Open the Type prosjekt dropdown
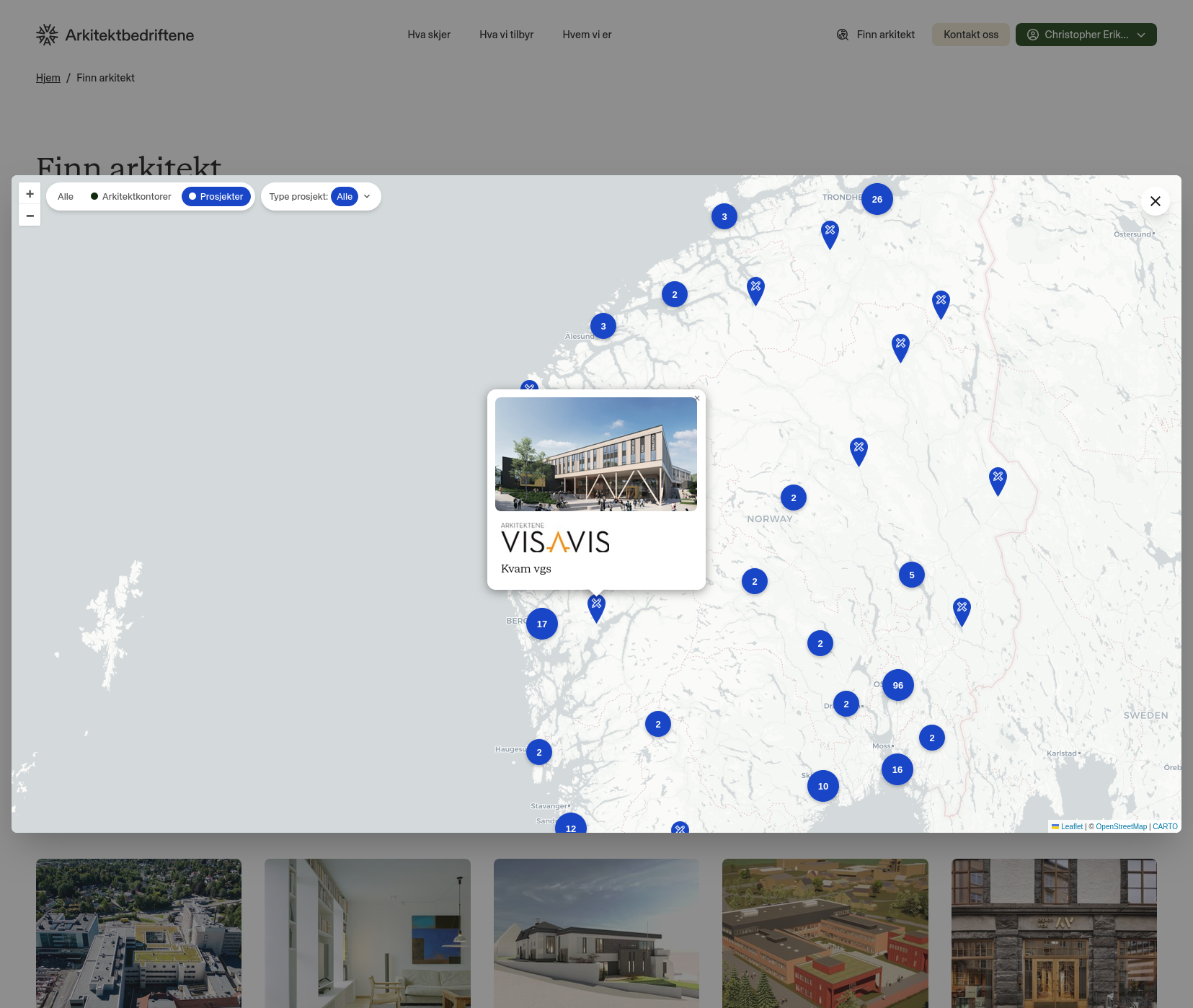This screenshot has width=1193, height=1008. [321, 197]
